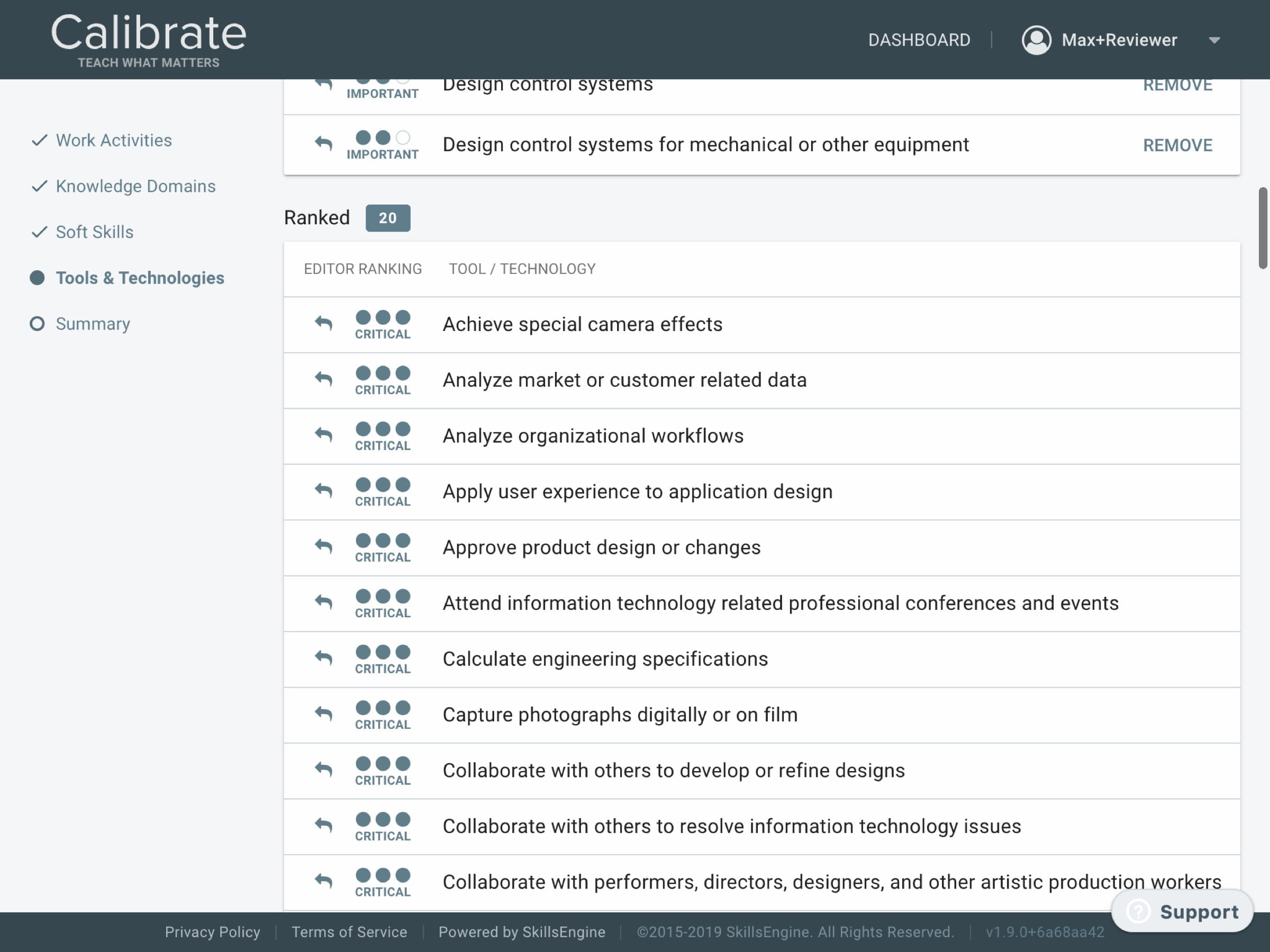The image size is (1270, 952).
Task: Click the vertical page scrollbar thumb
Action: click(1263, 228)
